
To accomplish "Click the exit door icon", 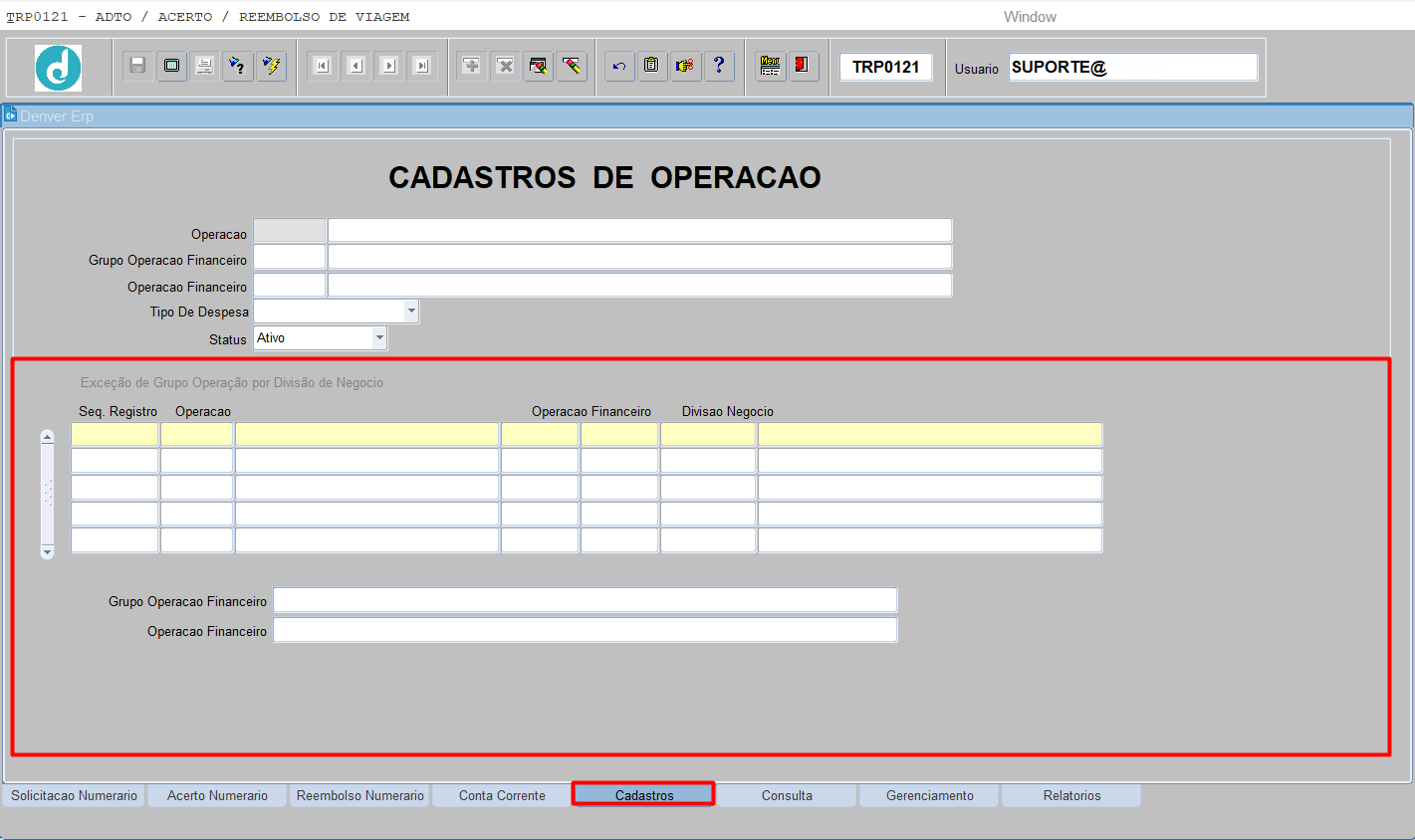I will coord(803,66).
